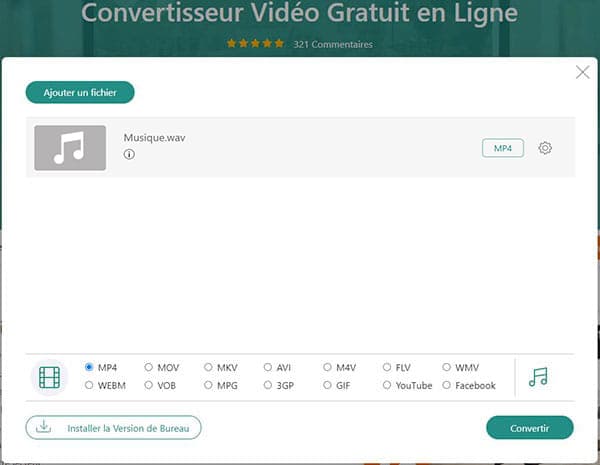Click the Convertisseur Vidéo Gratuit heading

(299, 13)
